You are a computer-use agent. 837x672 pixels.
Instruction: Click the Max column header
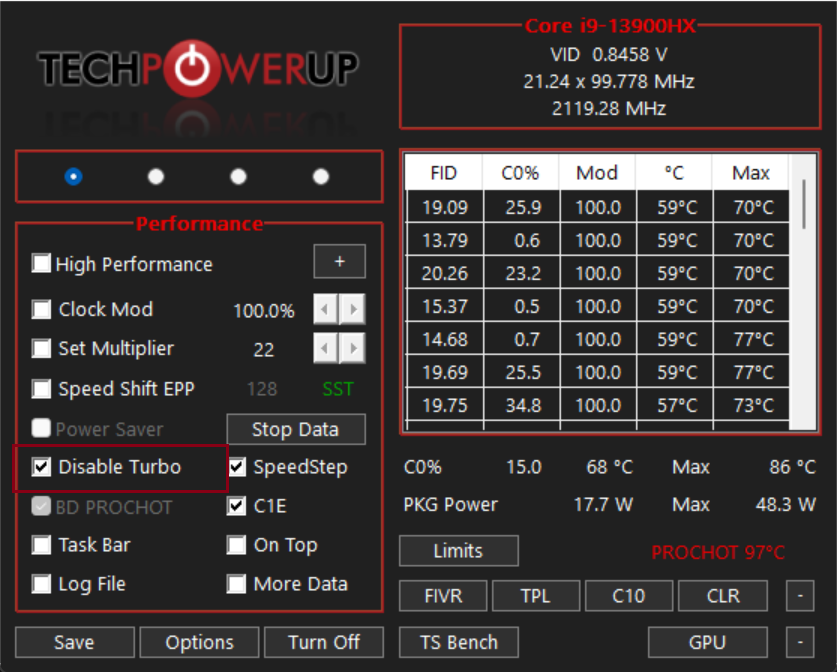coord(751,172)
